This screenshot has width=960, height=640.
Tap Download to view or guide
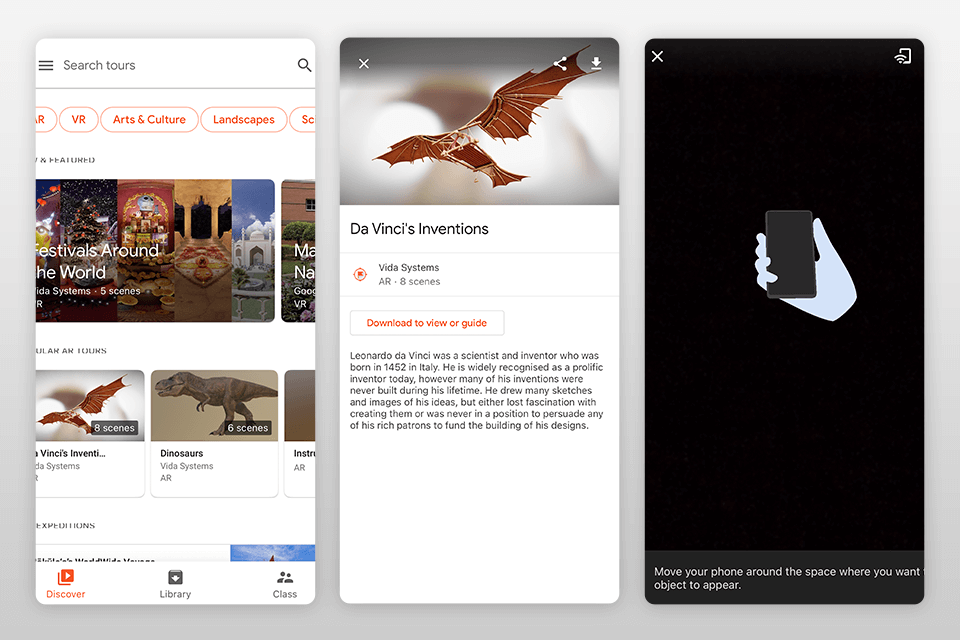427,322
